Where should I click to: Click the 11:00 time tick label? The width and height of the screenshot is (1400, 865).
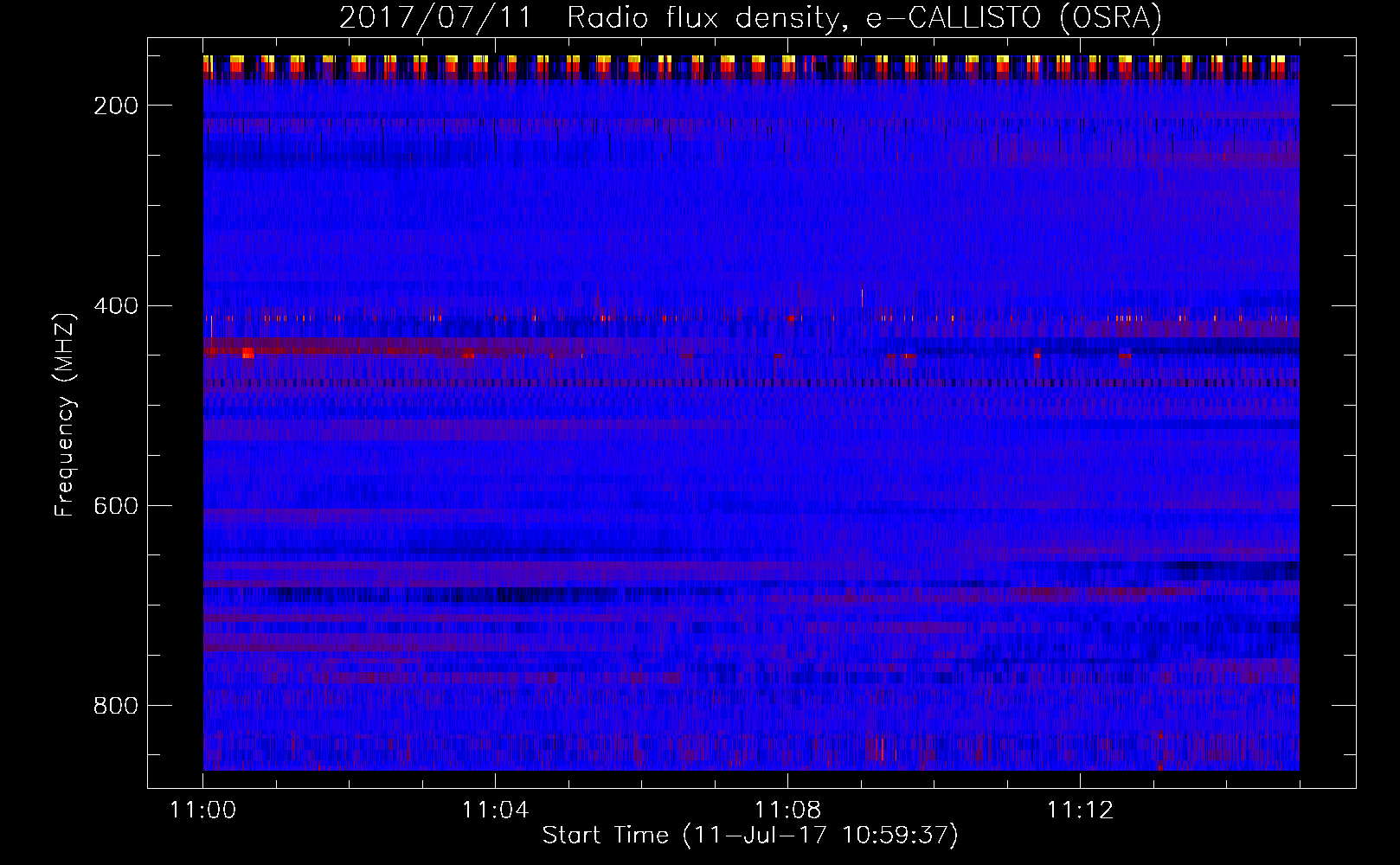[203, 811]
